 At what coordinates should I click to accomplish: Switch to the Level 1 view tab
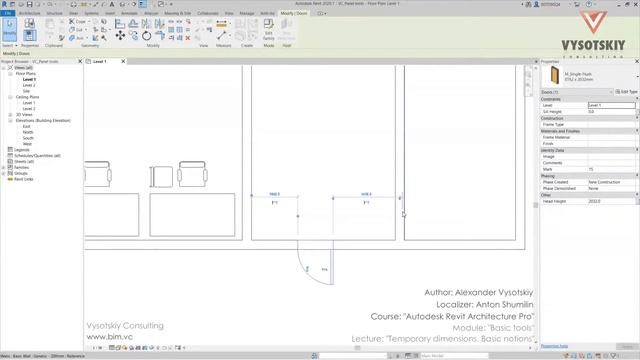tap(100, 61)
